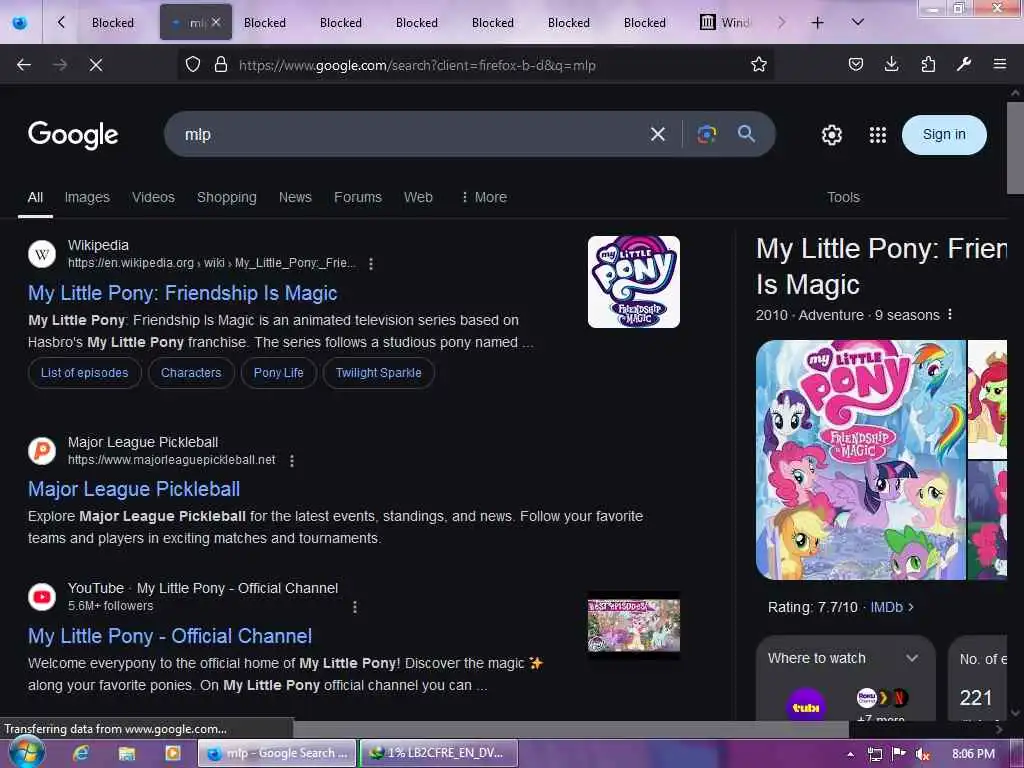1024x768 pixels.
Task: Clear the search box text
Action: tap(658, 135)
